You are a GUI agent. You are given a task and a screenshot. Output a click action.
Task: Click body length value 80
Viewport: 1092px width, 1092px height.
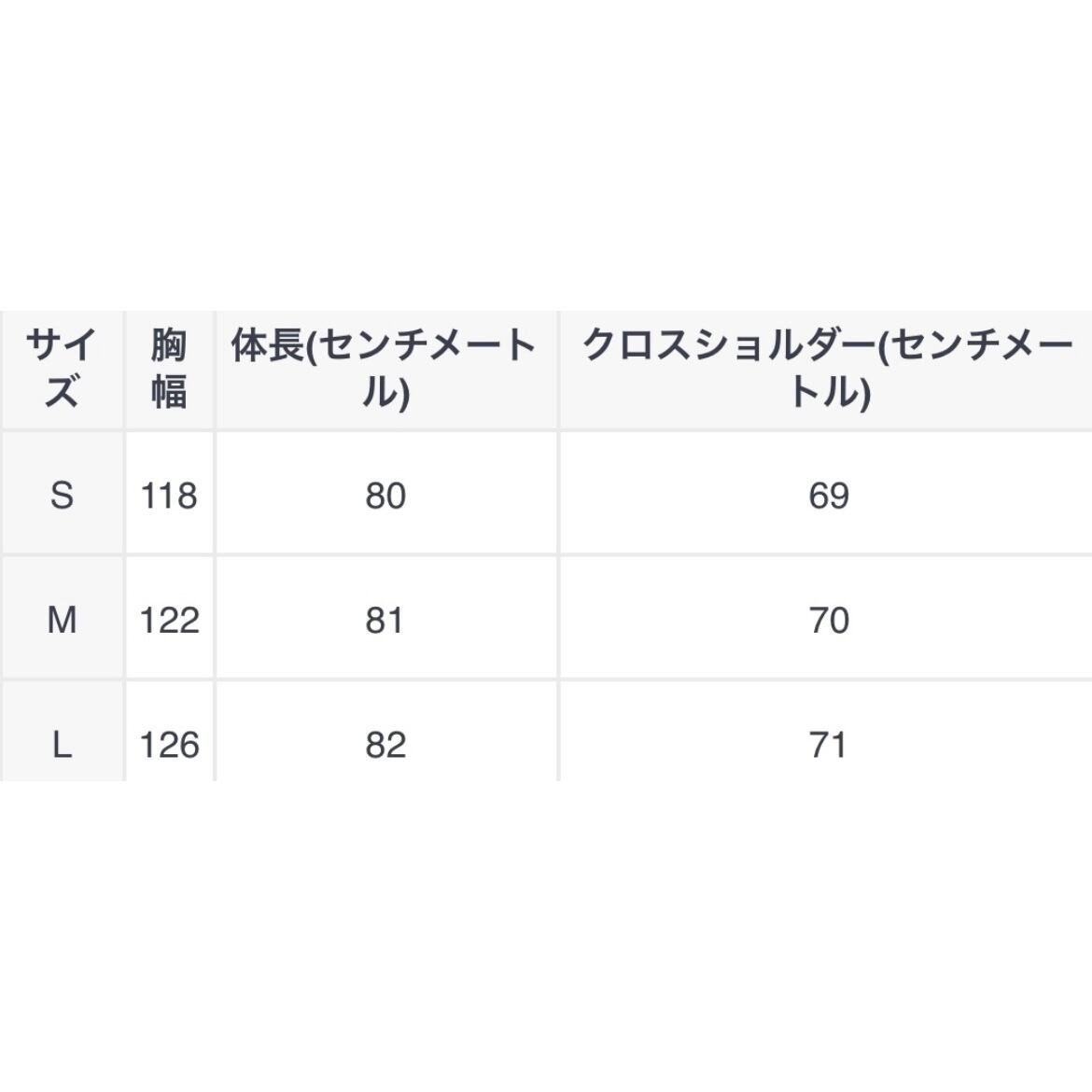(385, 496)
